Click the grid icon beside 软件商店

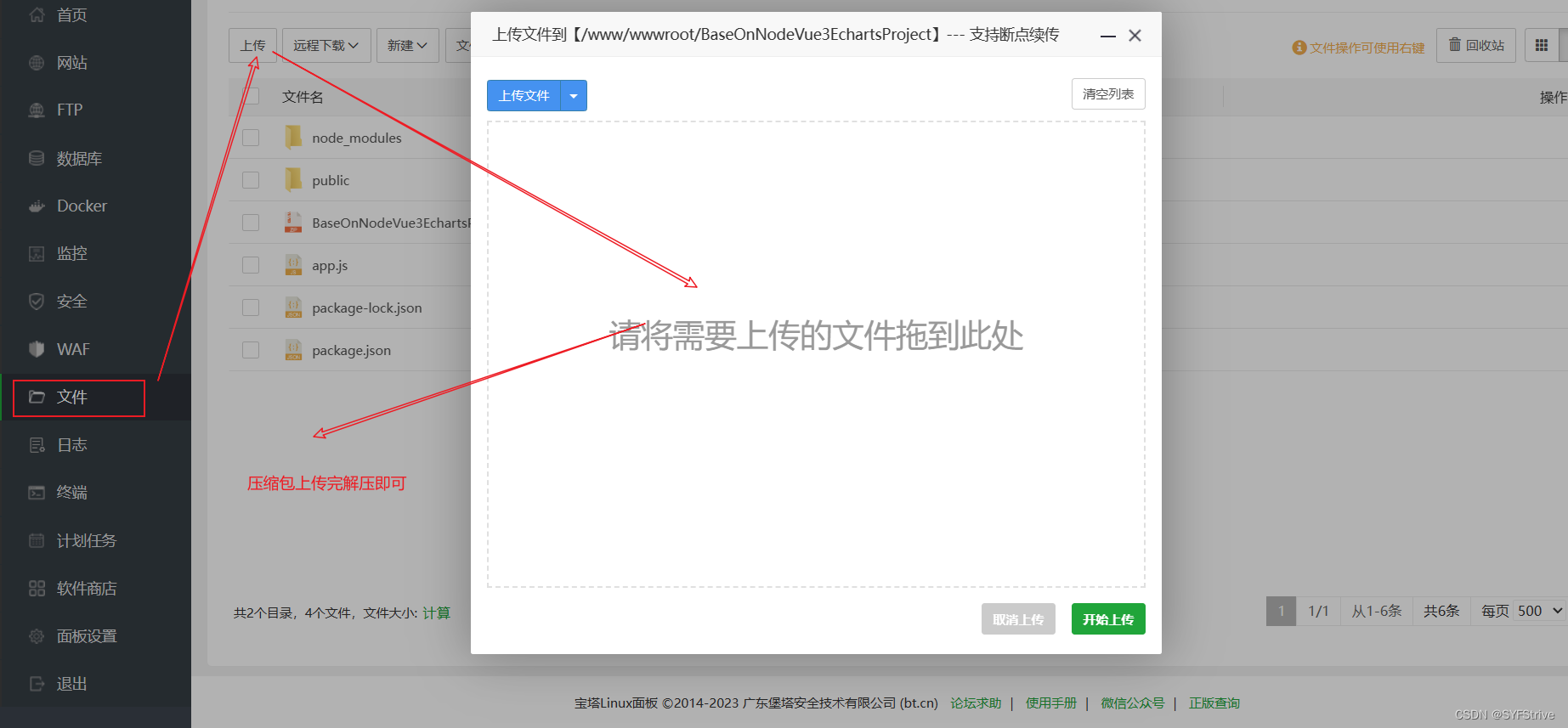(x=37, y=588)
